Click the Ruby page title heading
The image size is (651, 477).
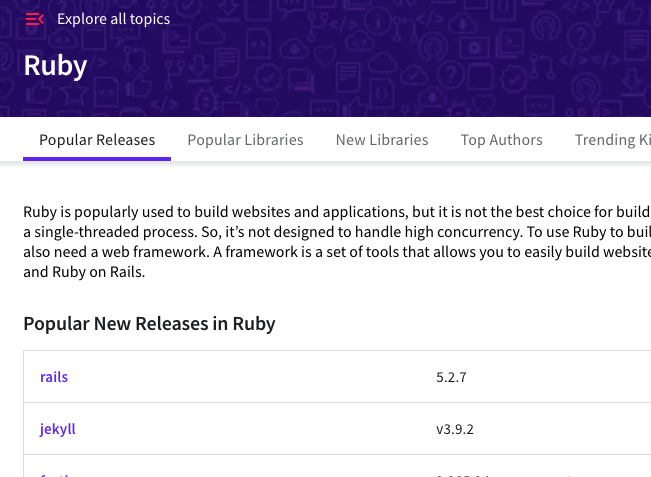click(x=55, y=66)
